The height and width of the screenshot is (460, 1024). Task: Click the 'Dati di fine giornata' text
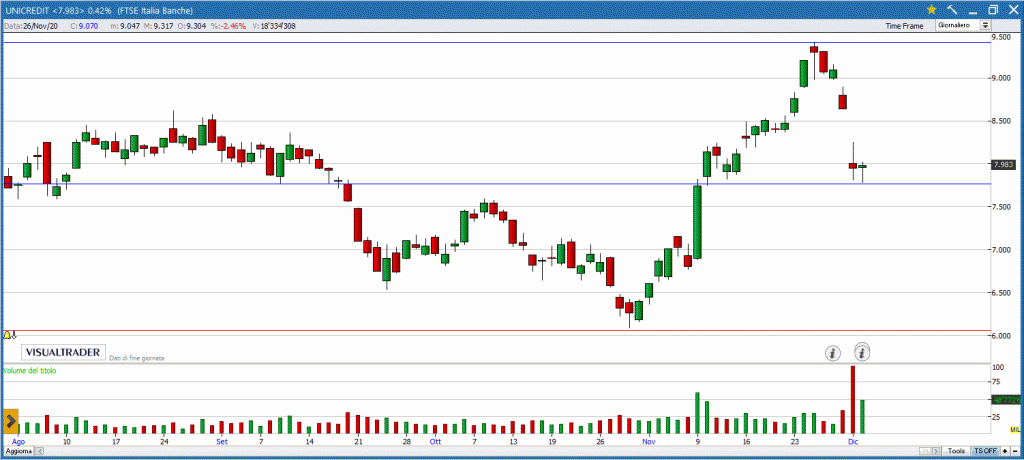tap(136, 358)
